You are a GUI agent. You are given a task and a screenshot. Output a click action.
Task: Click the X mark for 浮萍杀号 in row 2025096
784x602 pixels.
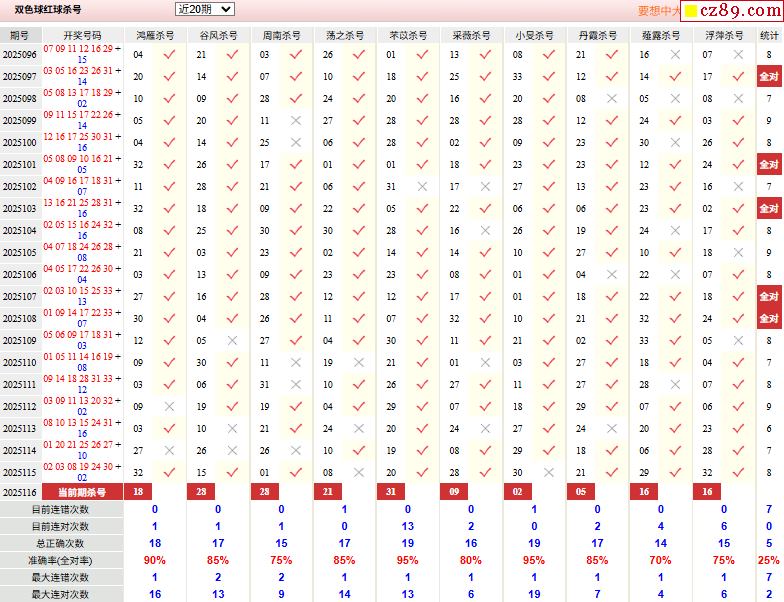pyautogui.click(x=738, y=55)
